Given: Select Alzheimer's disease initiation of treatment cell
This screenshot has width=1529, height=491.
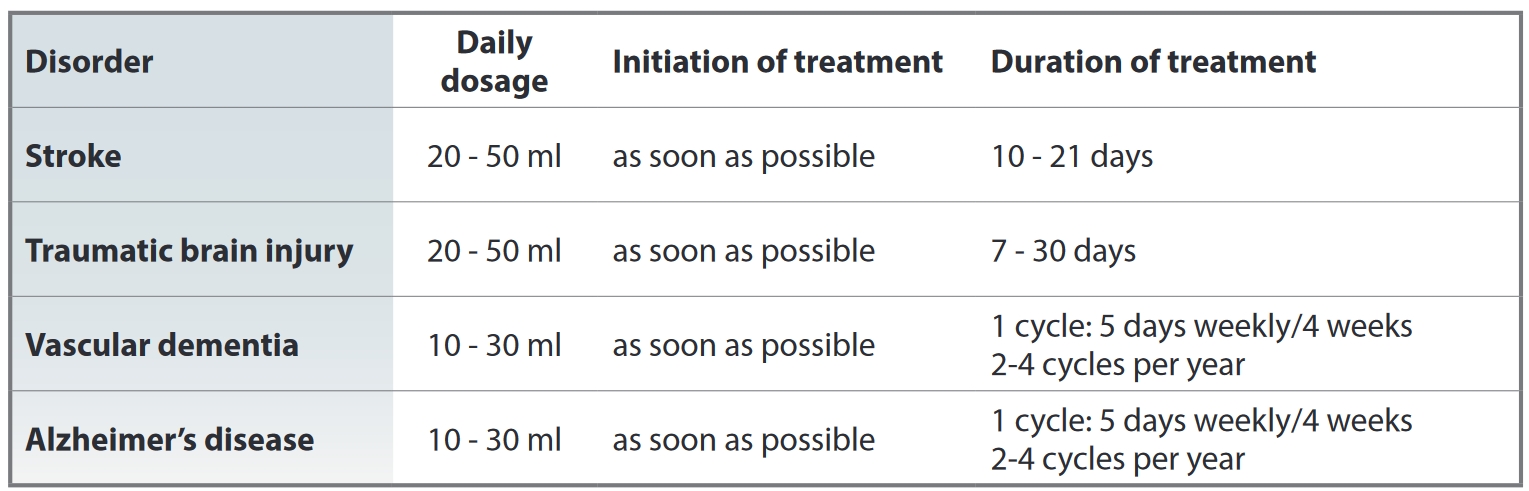Looking at the screenshot, I should point(743,440).
